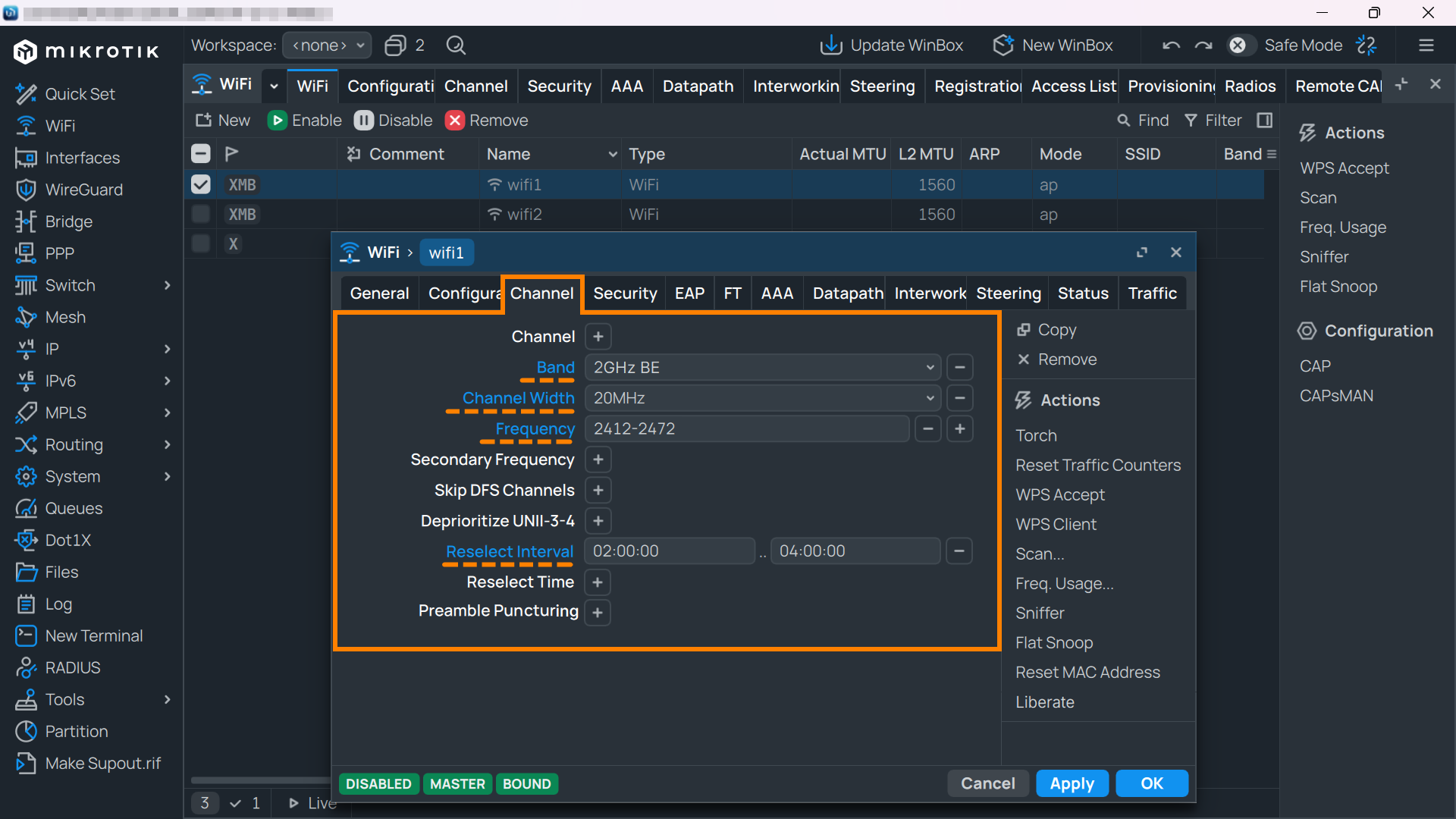Switch to Status tab in wifi1 dialog
Screen dimensions: 1456x819
1083,293
